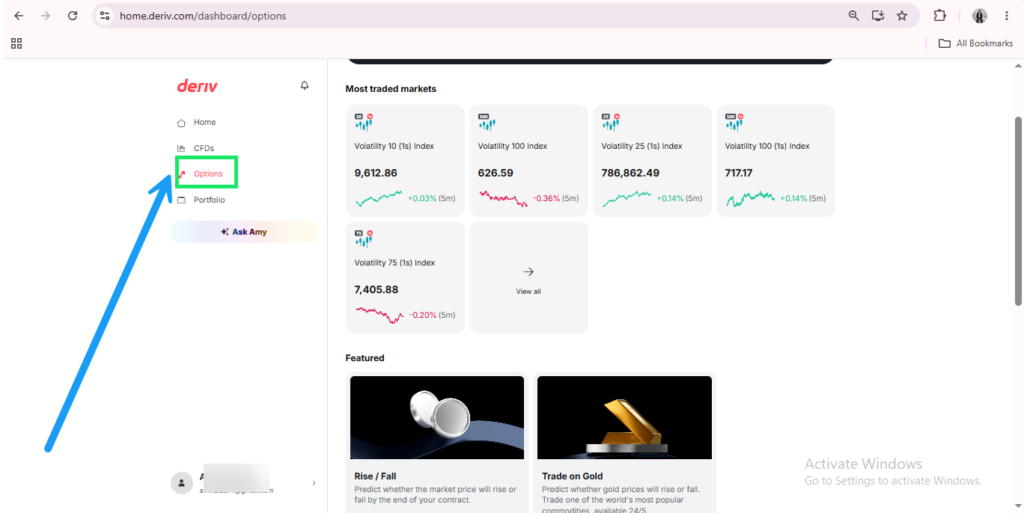
Task: Click the install app icon in address bar
Action: point(878,16)
